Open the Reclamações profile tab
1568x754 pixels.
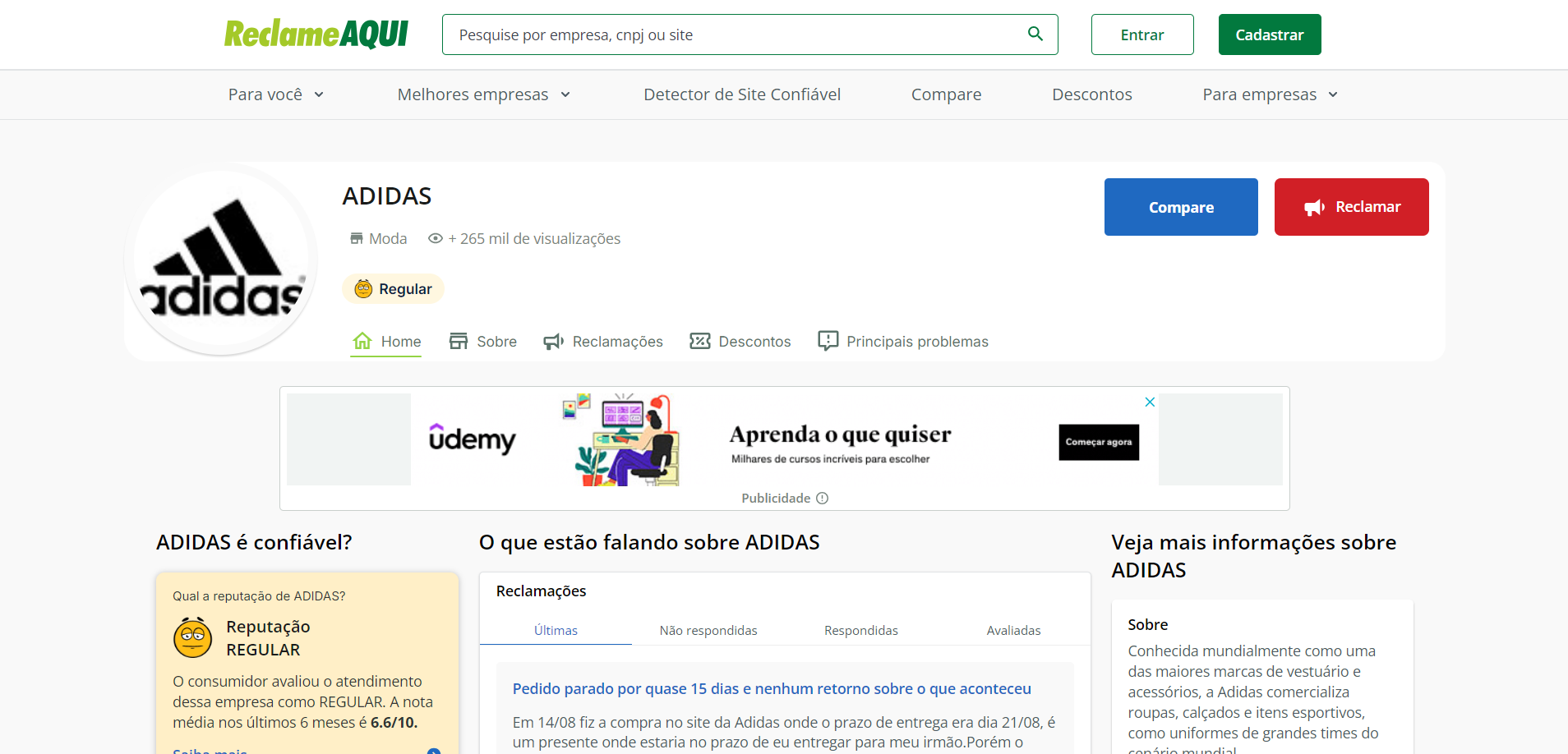pos(603,341)
